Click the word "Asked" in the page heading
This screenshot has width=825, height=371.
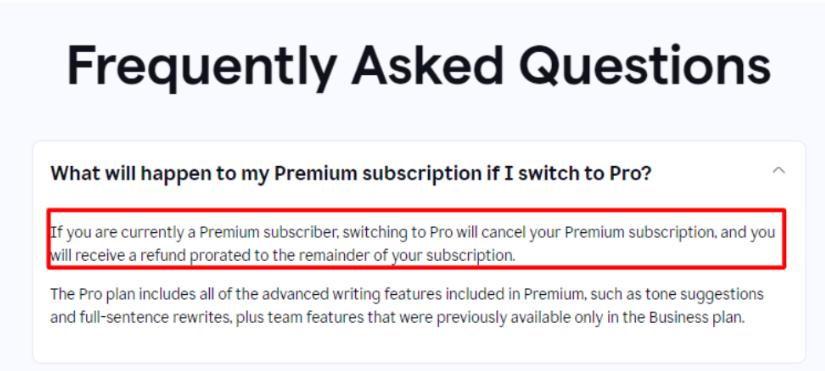point(428,66)
